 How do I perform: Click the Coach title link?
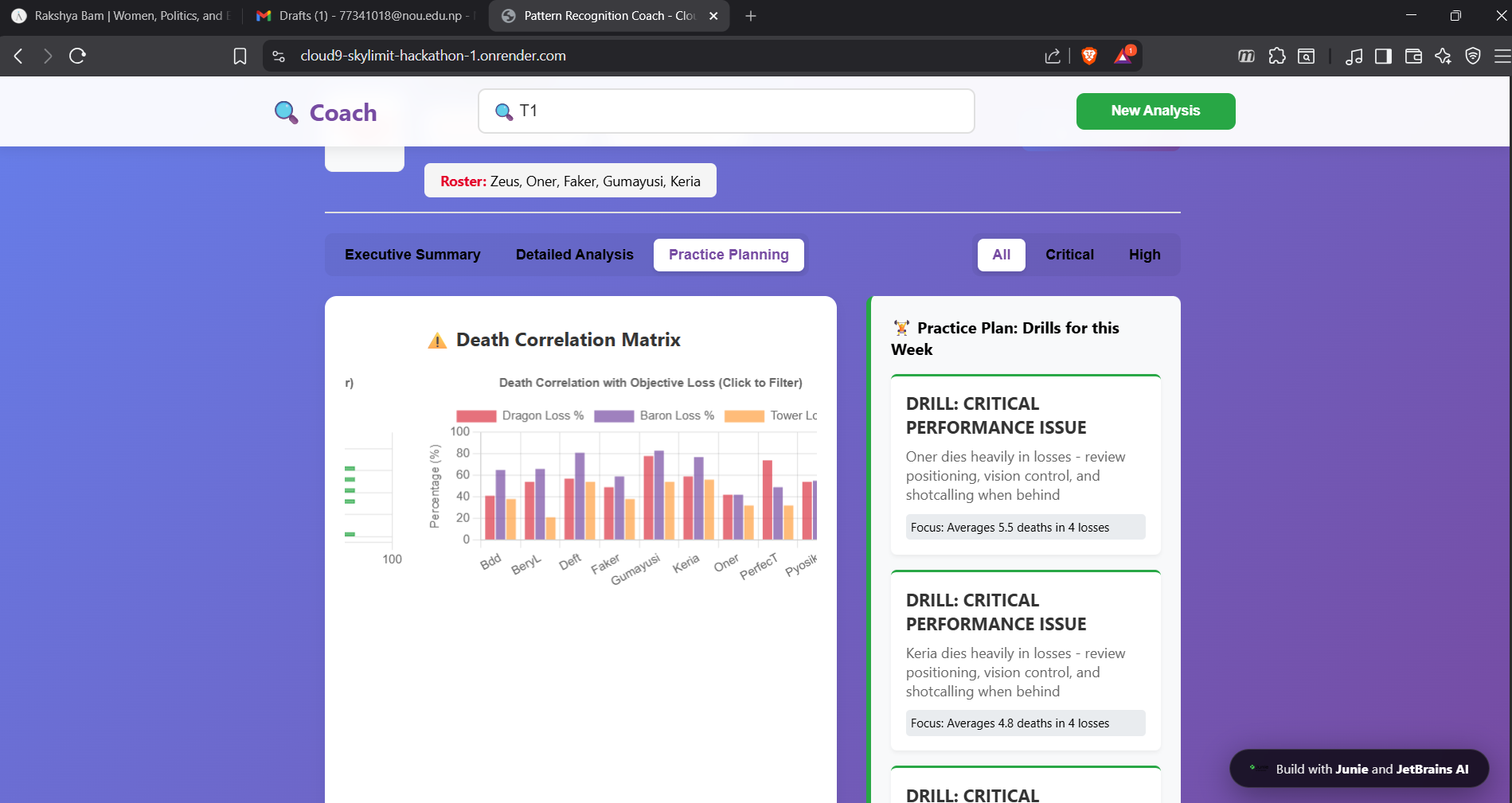pyautogui.click(x=343, y=113)
